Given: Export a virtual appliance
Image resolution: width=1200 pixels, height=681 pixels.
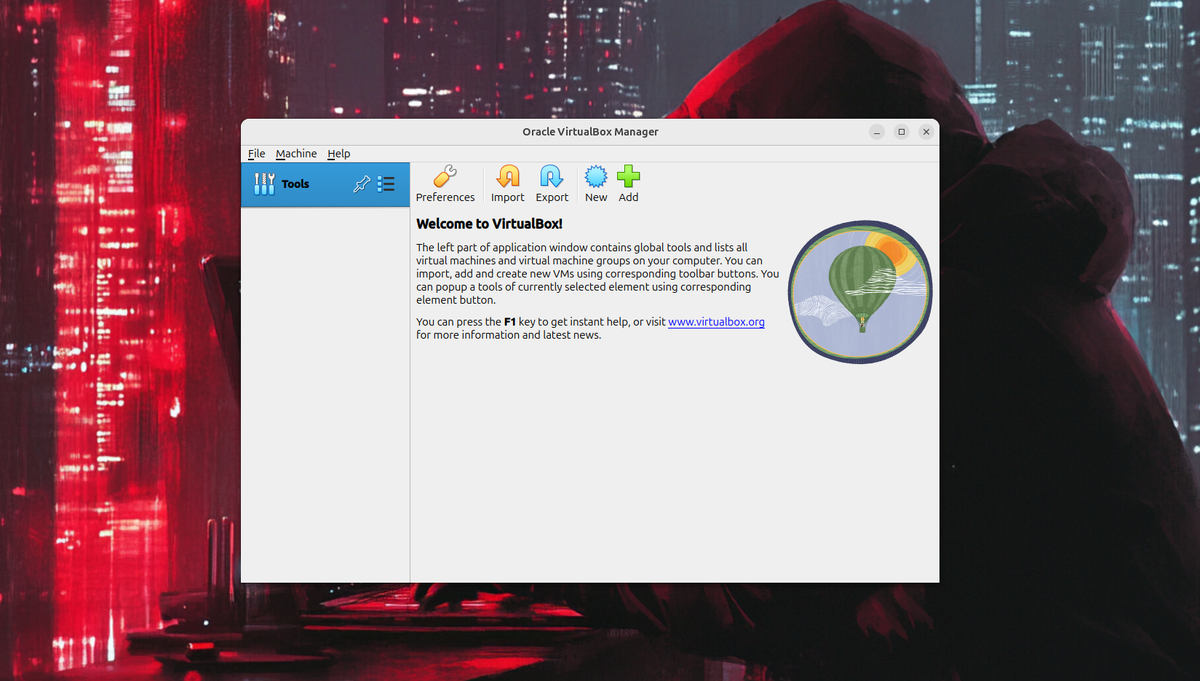Looking at the screenshot, I should click(x=551, y=184).
